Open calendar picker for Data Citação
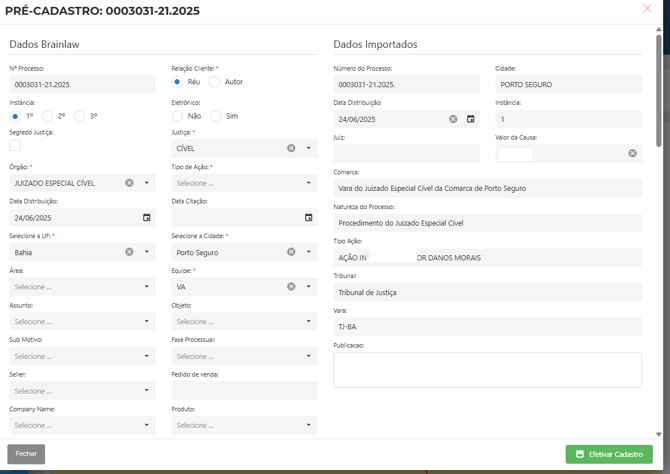Screen dimensions: 670x474 click(x=308, y=217)
